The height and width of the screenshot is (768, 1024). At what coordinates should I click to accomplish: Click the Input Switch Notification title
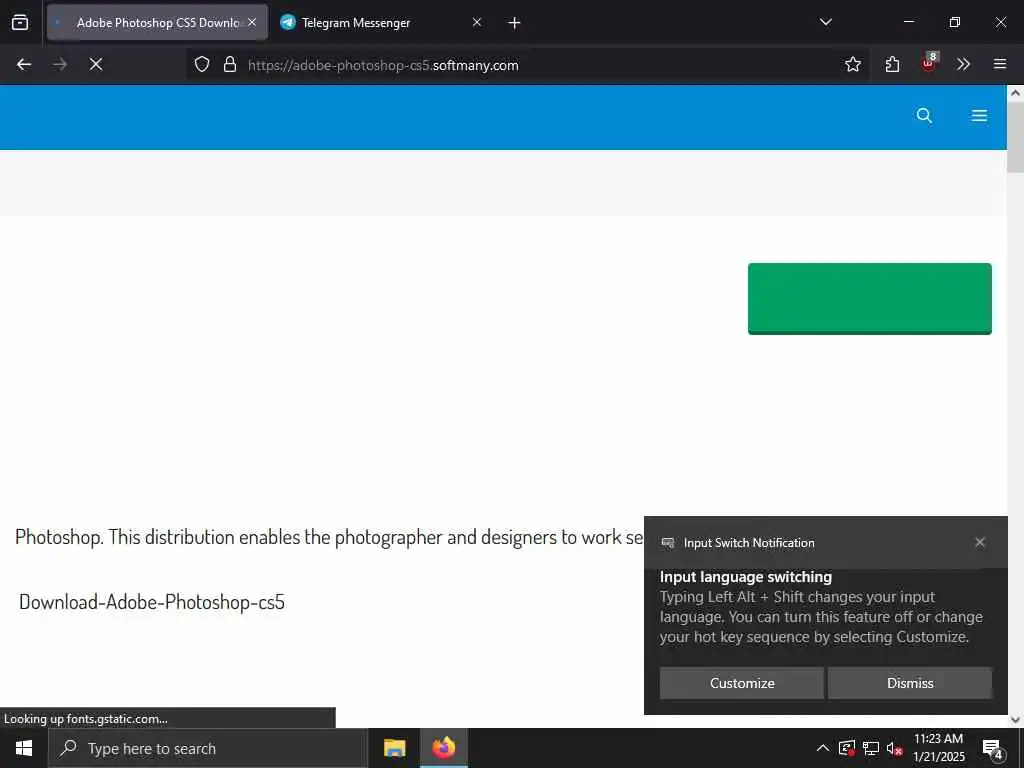(749, 543)
